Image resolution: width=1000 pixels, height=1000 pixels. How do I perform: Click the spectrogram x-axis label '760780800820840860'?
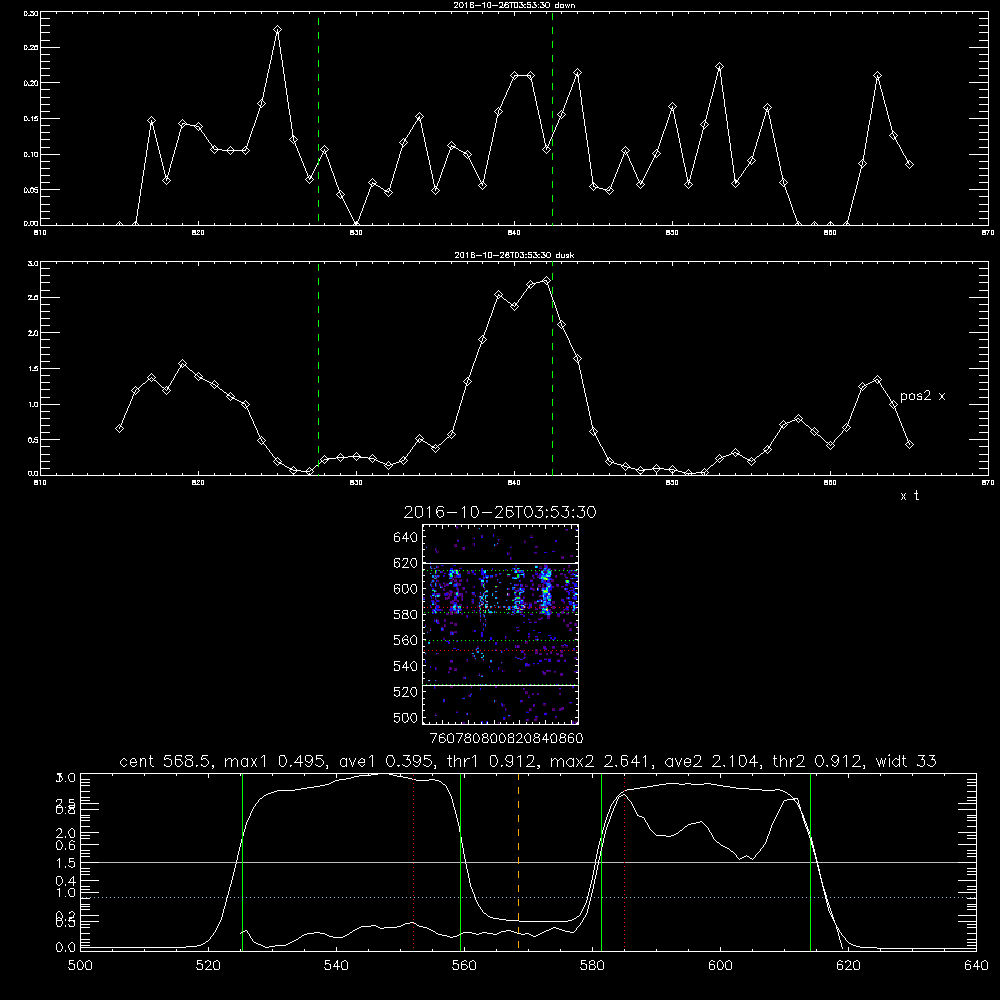click(x=506, y=739)
